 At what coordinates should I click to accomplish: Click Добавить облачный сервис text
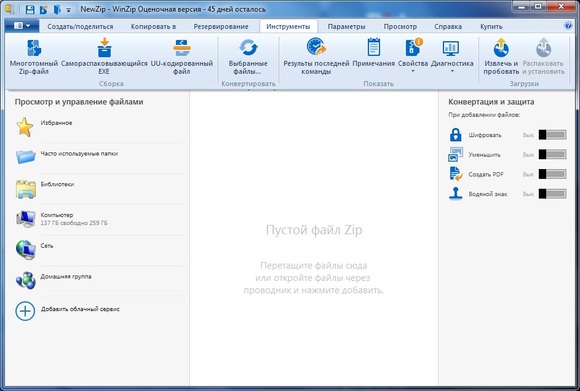click(80, 309)
